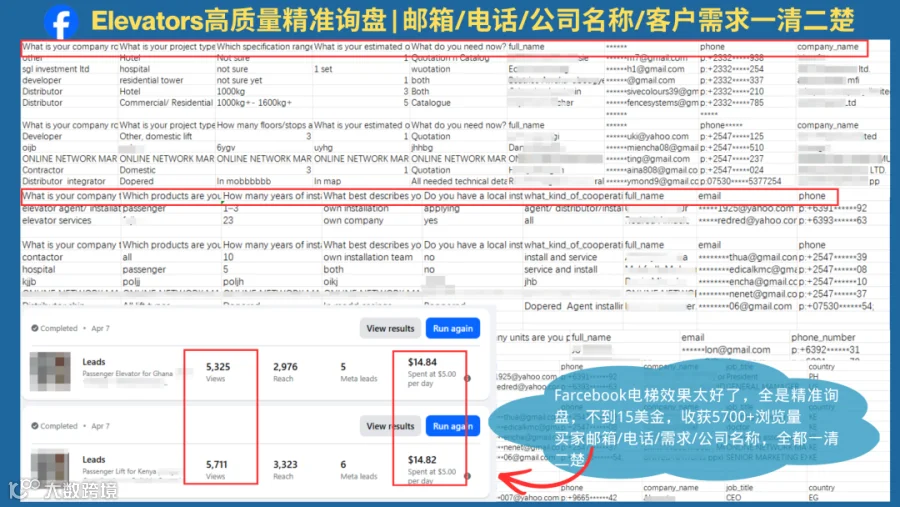Click the Completed checkmark icon on Kenya ad

(34, 426)
